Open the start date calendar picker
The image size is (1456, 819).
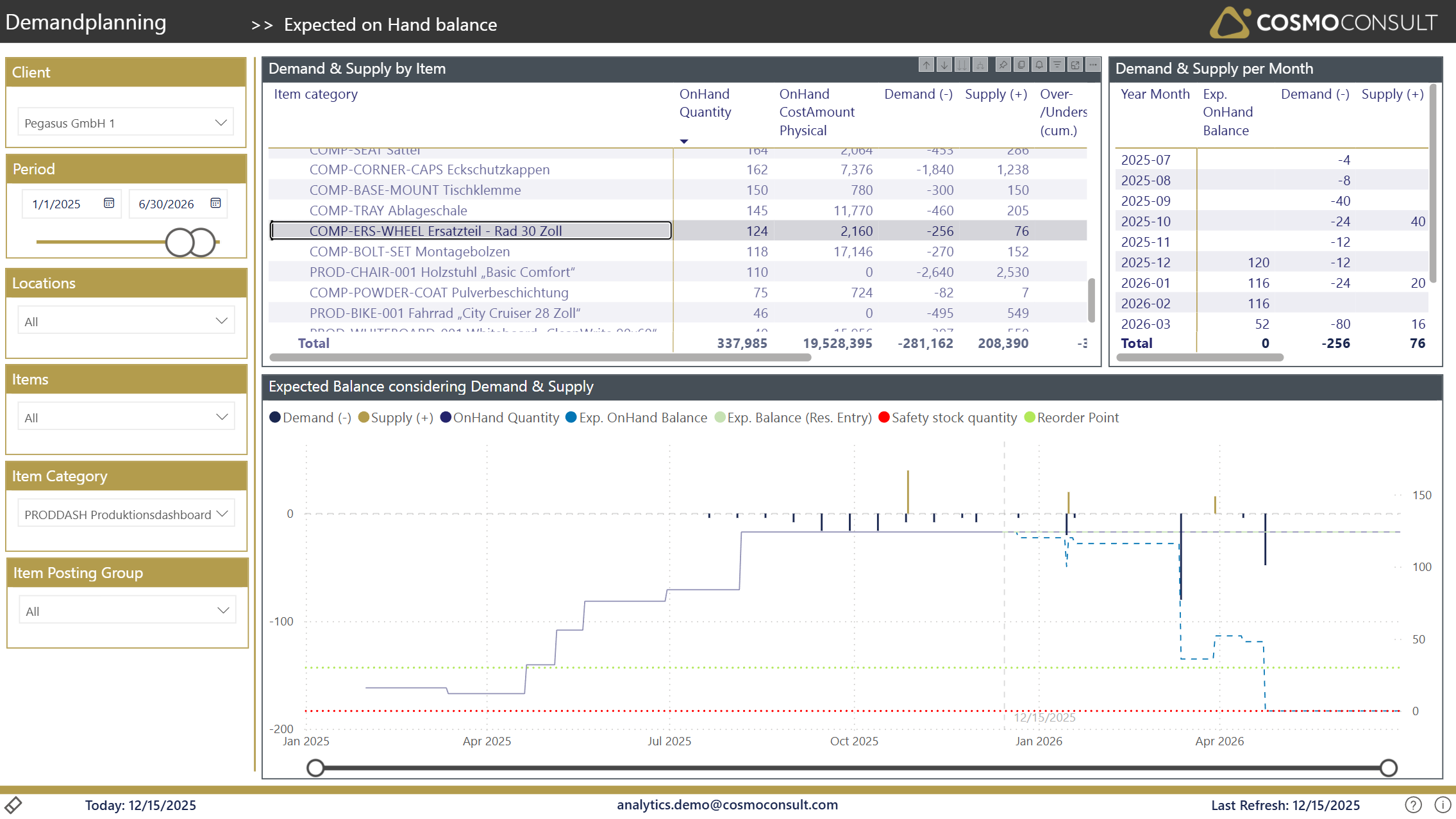109,203
